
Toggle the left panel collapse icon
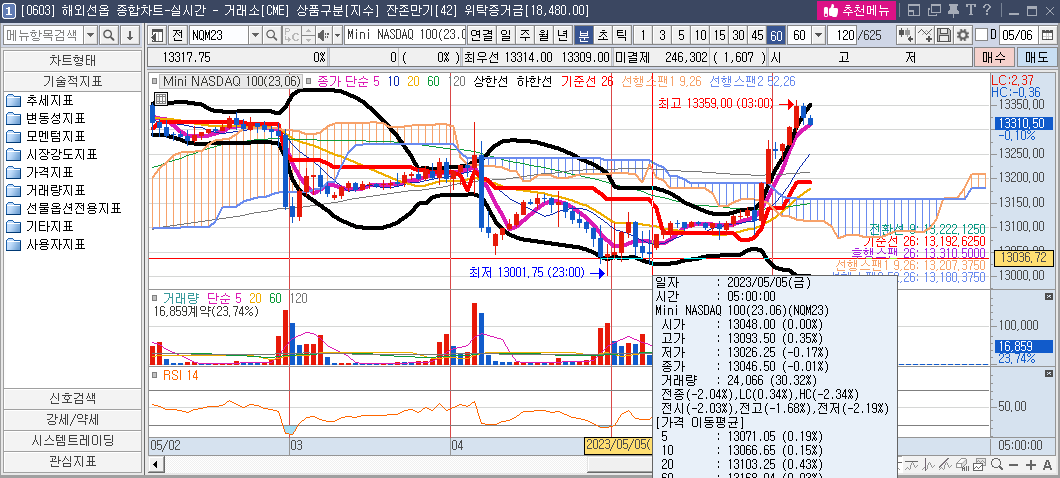click(x=158, y=35)
